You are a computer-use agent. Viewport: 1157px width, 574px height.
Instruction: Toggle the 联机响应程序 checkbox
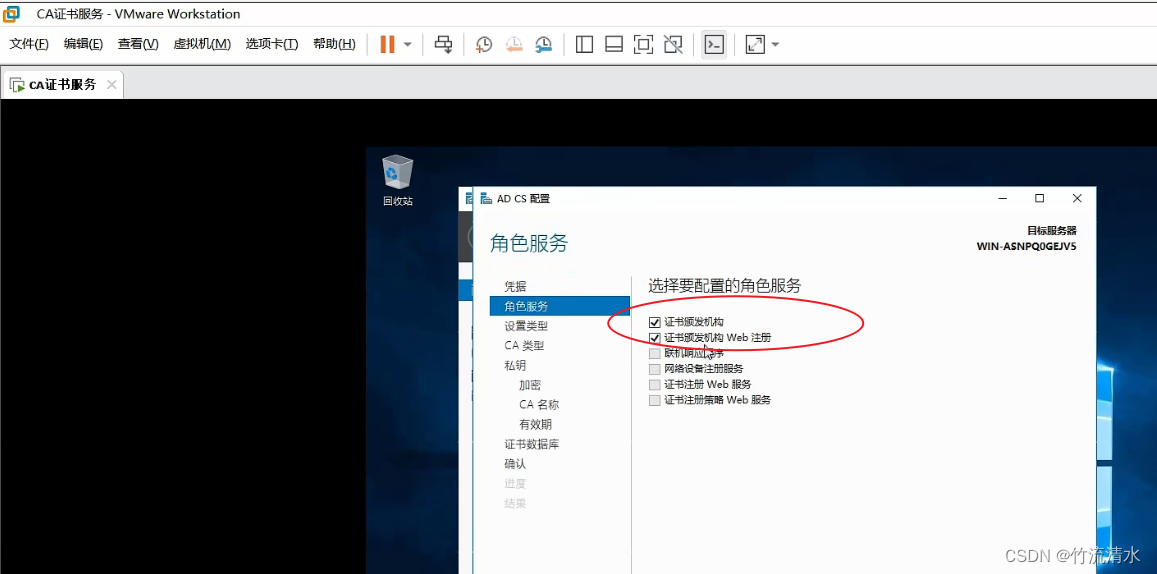pyautogui.click(x=655, y=353)
